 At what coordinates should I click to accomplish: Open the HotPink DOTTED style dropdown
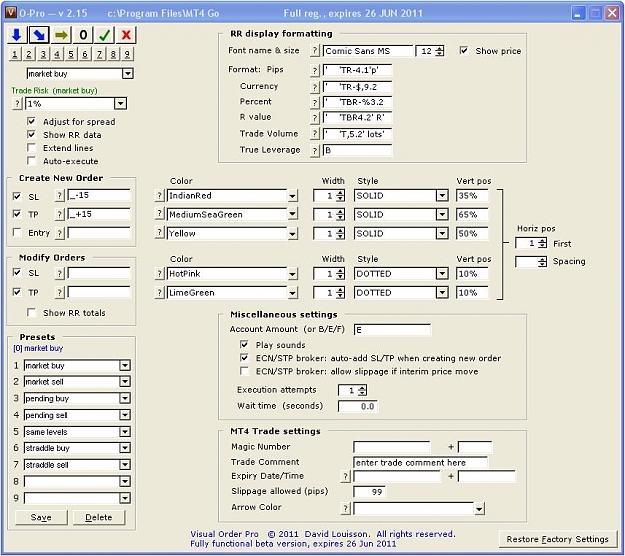[442, 274]
